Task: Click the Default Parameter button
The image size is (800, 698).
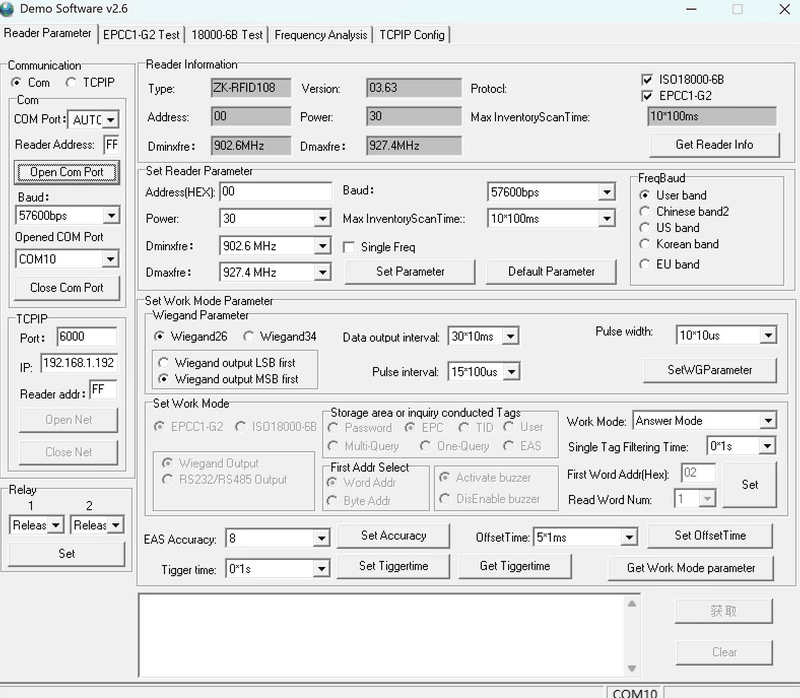Action: pyautogui.click(x=551, y=271)
